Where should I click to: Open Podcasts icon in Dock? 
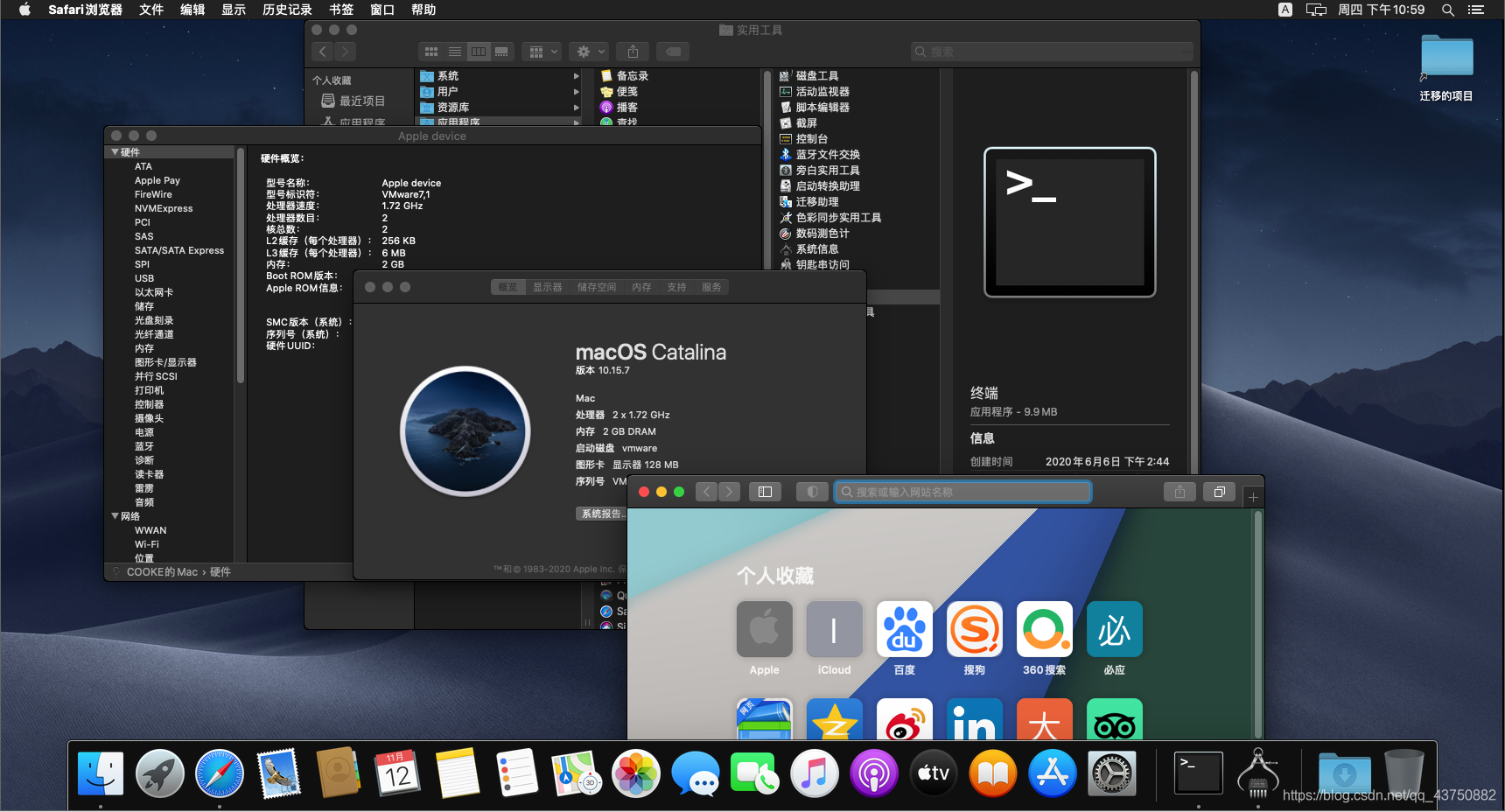pos(874,773)
